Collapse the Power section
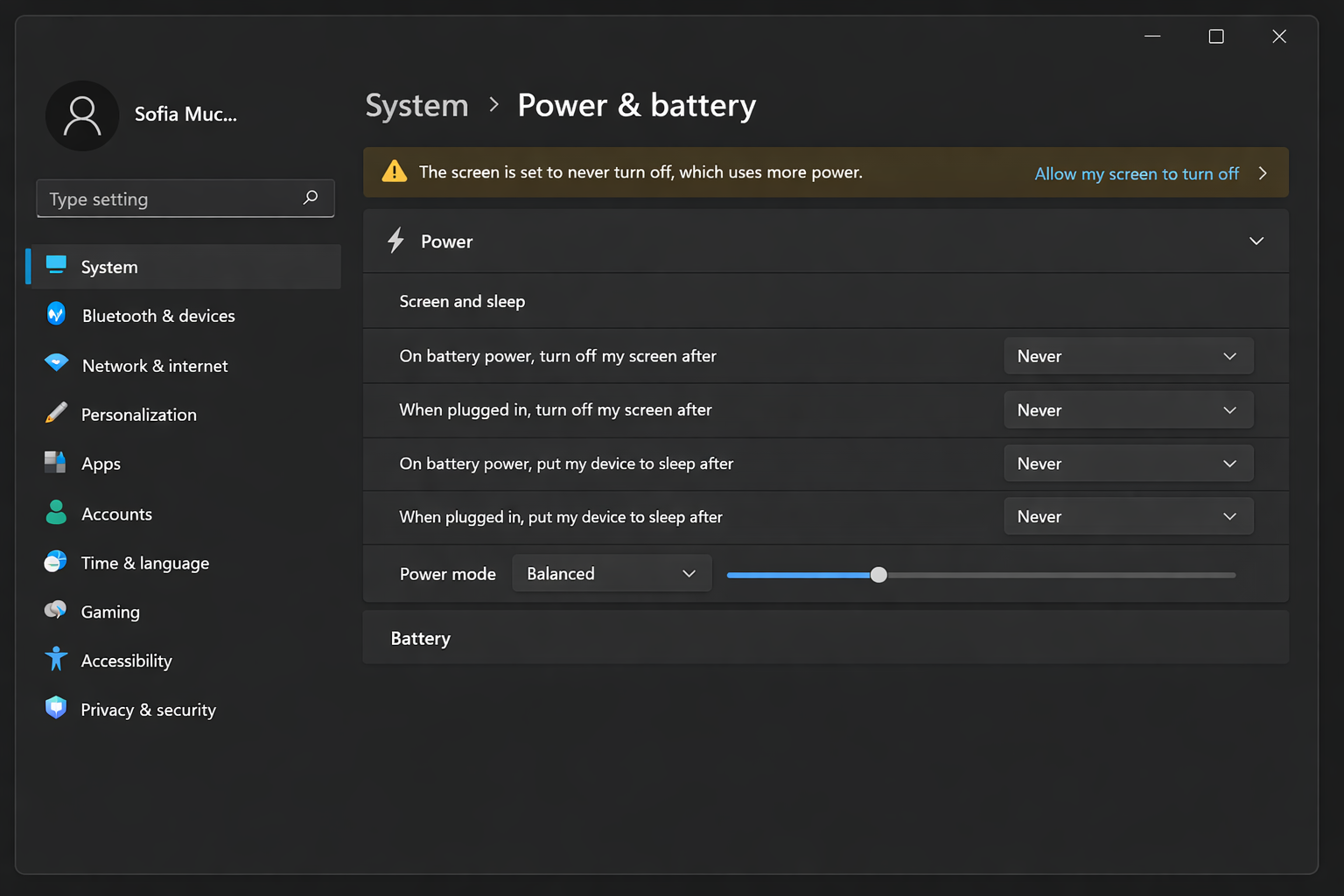Screen dimensions: 1344x896 tap(1256, 241)
